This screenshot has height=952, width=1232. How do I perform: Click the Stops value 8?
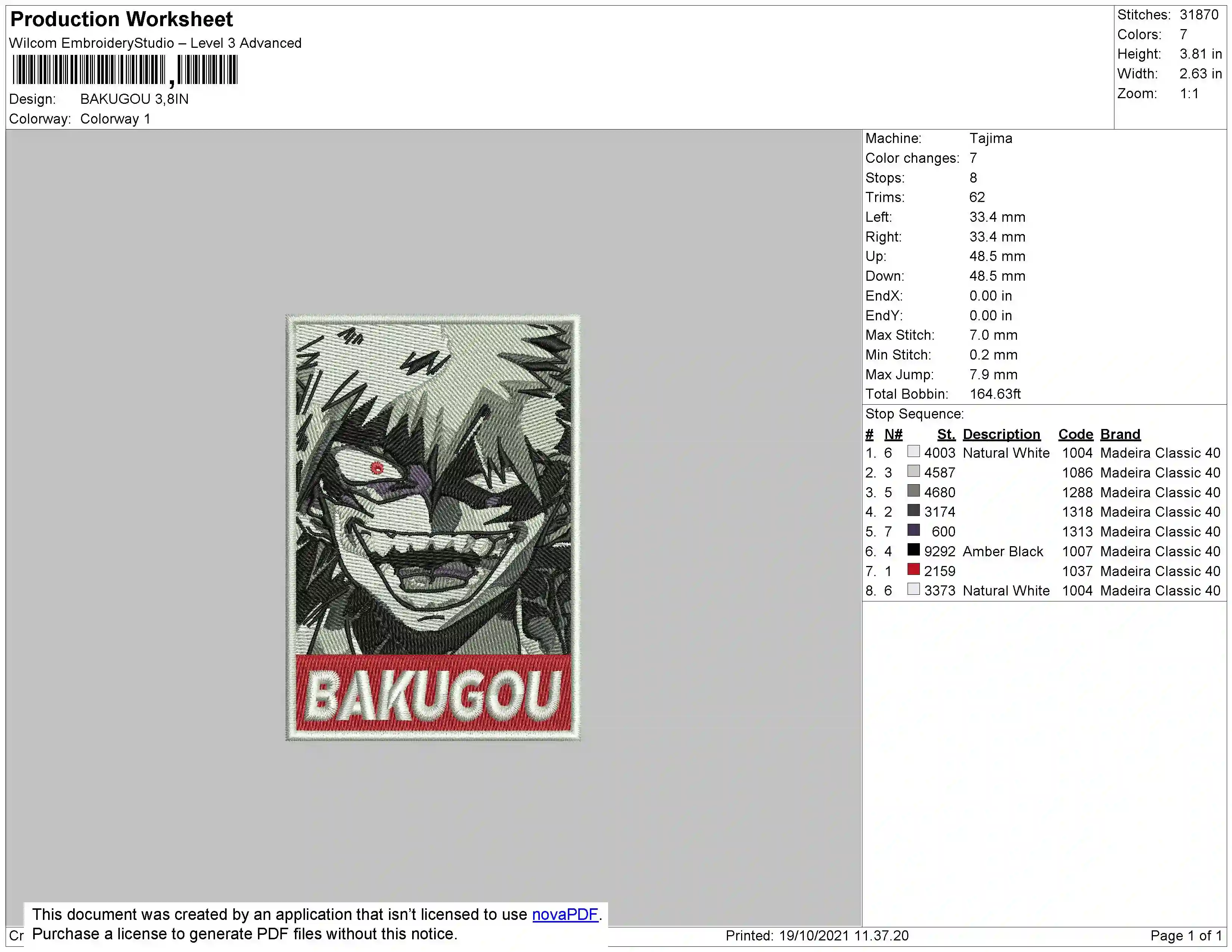[x=973, y=178]
